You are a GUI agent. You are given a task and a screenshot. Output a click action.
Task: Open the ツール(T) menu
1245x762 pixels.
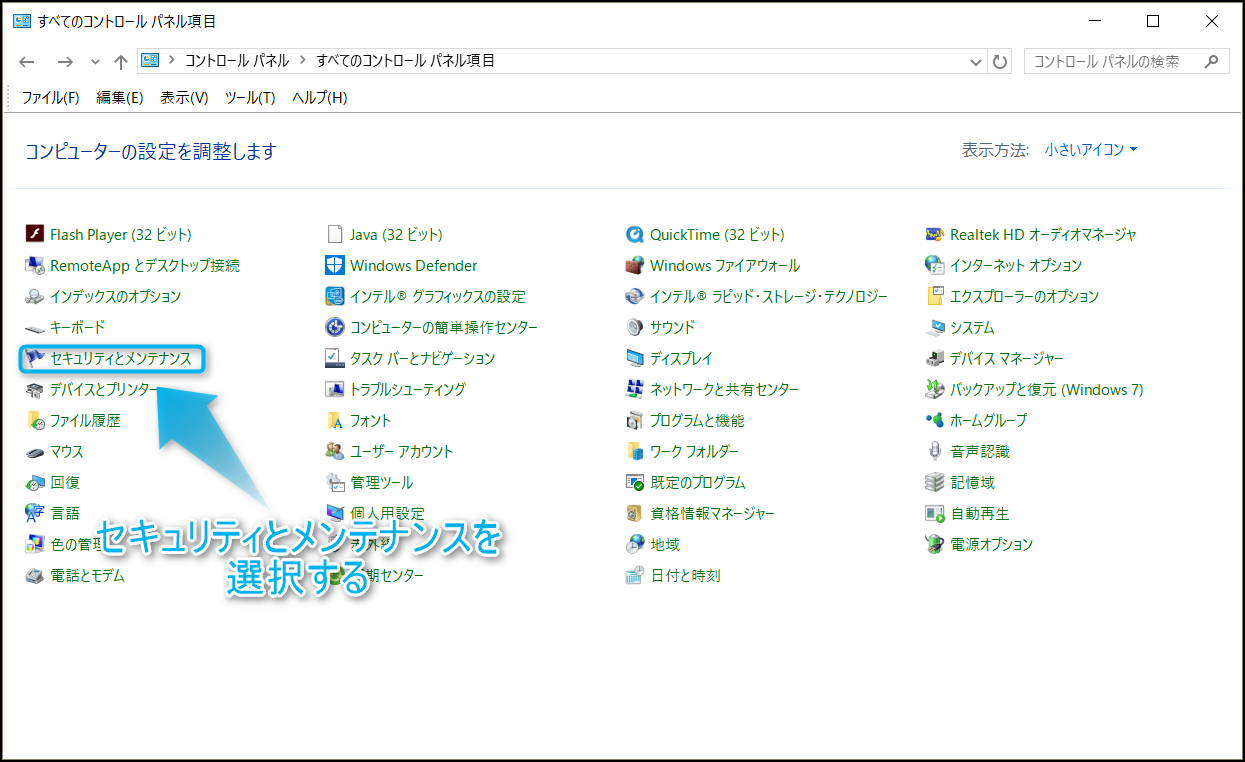tap(249, 98)
